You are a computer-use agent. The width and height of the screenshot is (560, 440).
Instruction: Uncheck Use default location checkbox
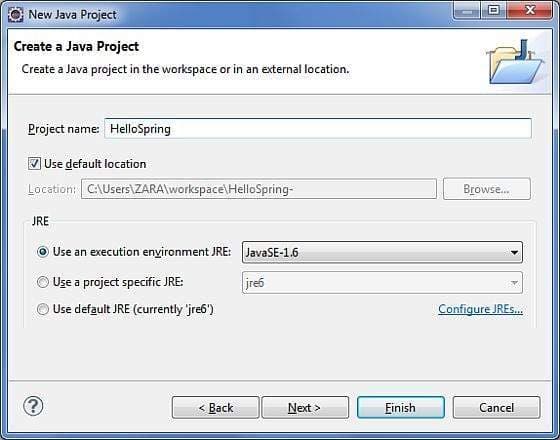click(34, 164)
